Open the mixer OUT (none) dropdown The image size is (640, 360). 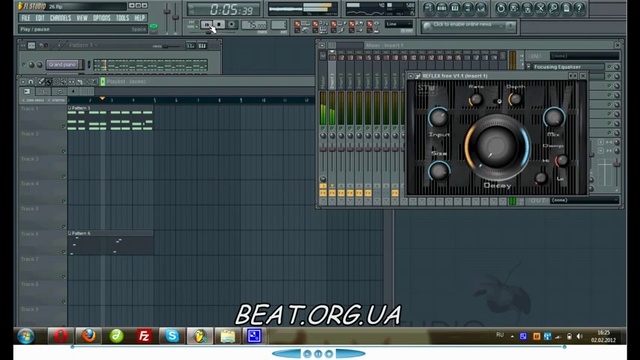tap(584, 200)
